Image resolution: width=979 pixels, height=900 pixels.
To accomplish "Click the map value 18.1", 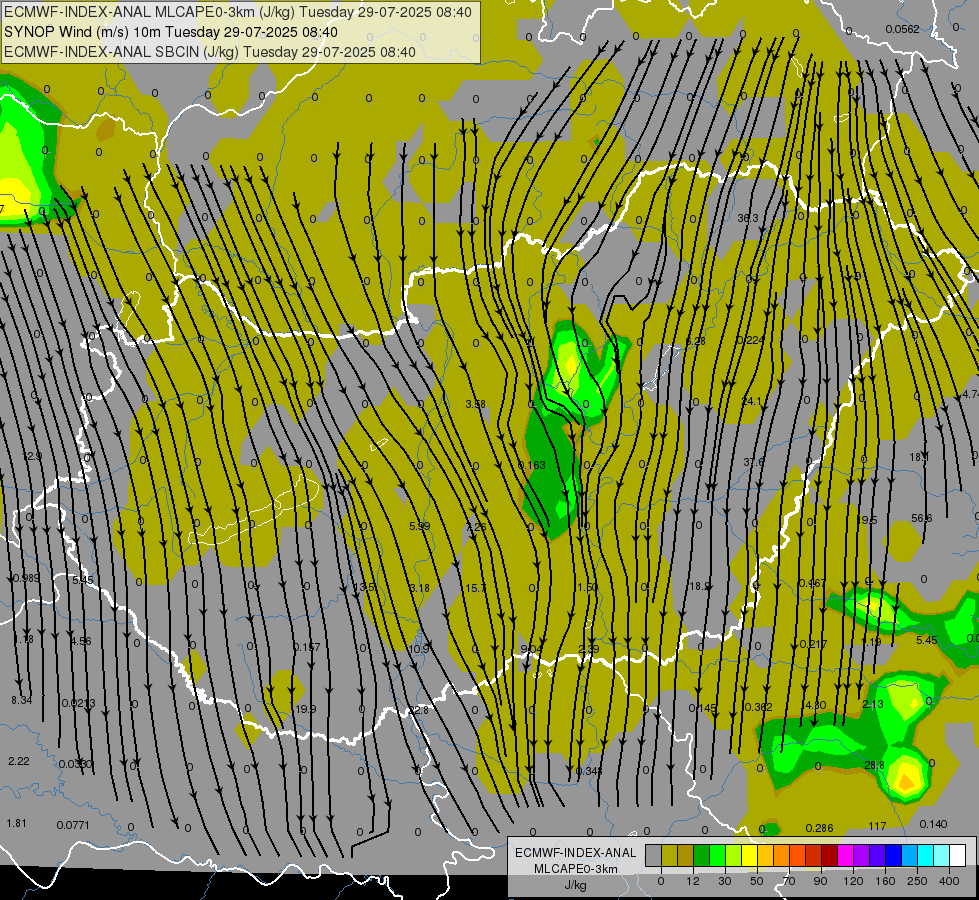I will 919,457.
